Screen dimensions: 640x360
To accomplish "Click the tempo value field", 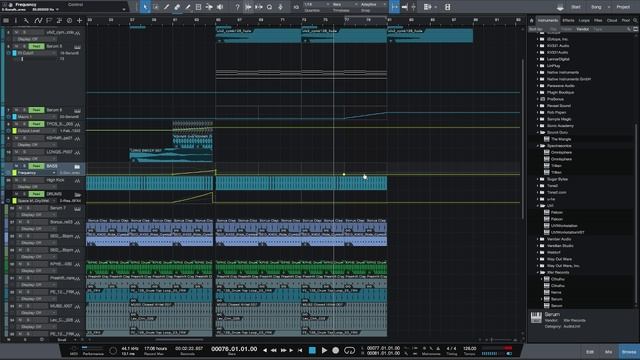I will 469,349.
